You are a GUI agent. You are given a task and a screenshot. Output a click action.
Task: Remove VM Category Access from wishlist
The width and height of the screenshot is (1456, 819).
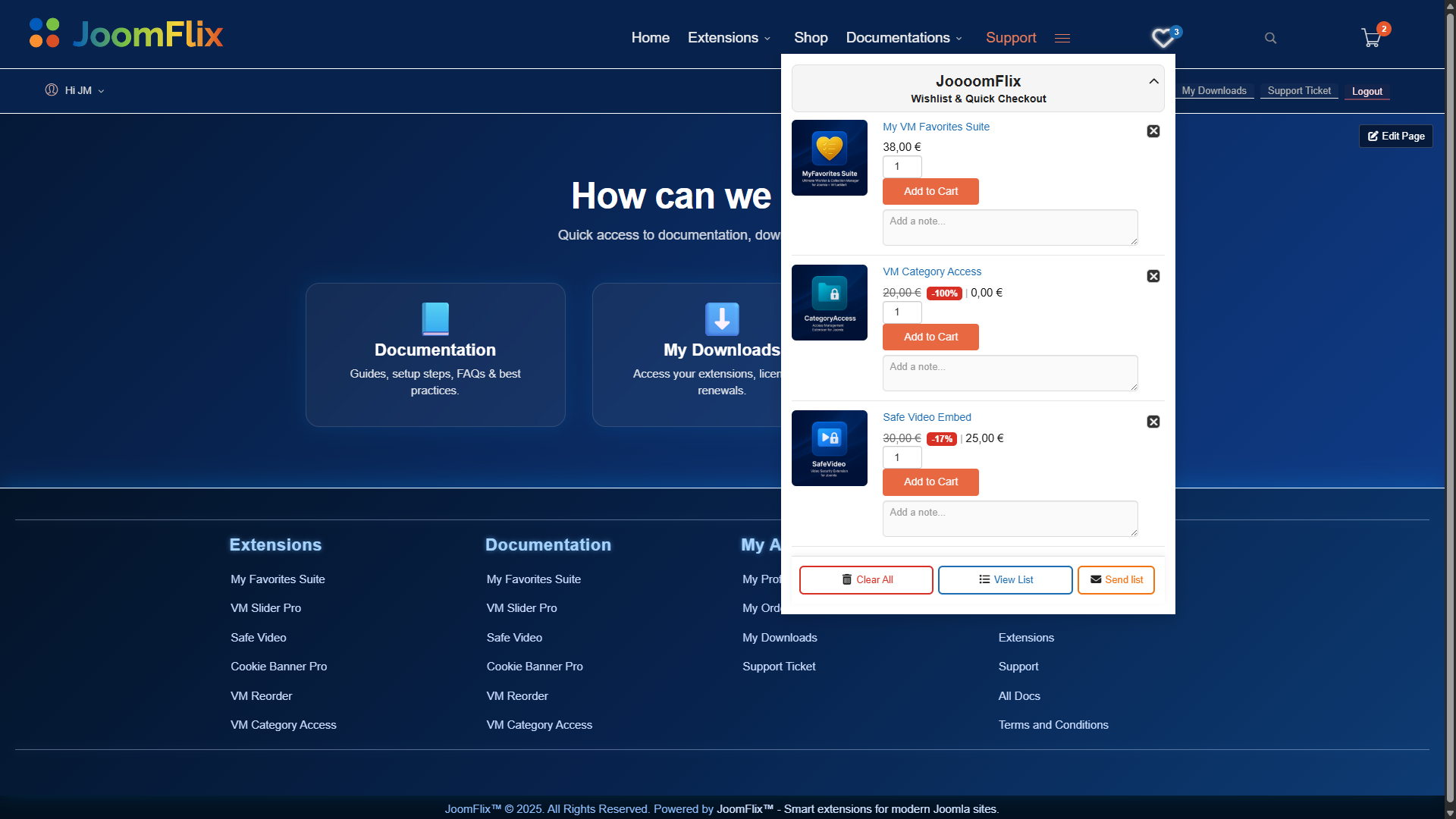click(1153, 276)
